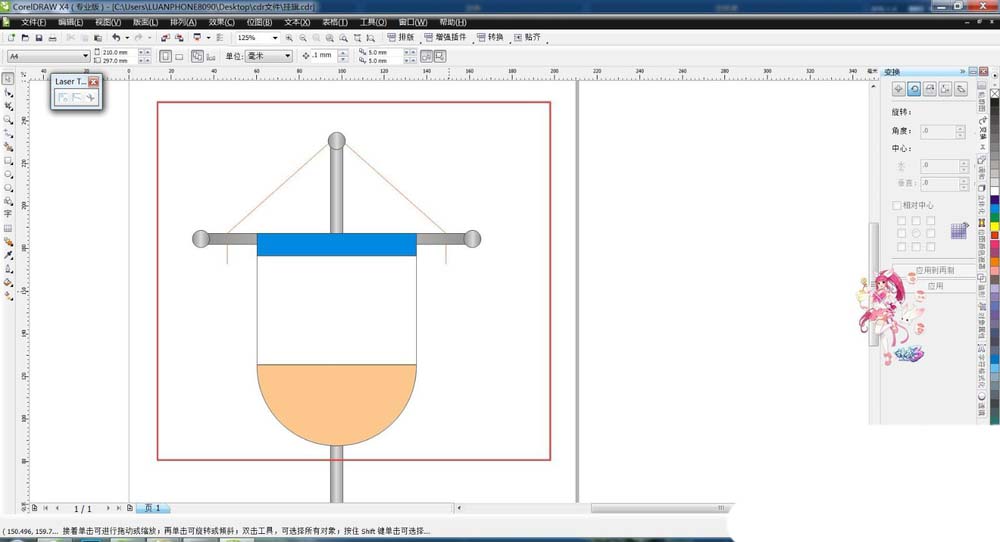Enable the 相对中心 checkbox
Screen dimensions: 1000x542
coord(897,206)
